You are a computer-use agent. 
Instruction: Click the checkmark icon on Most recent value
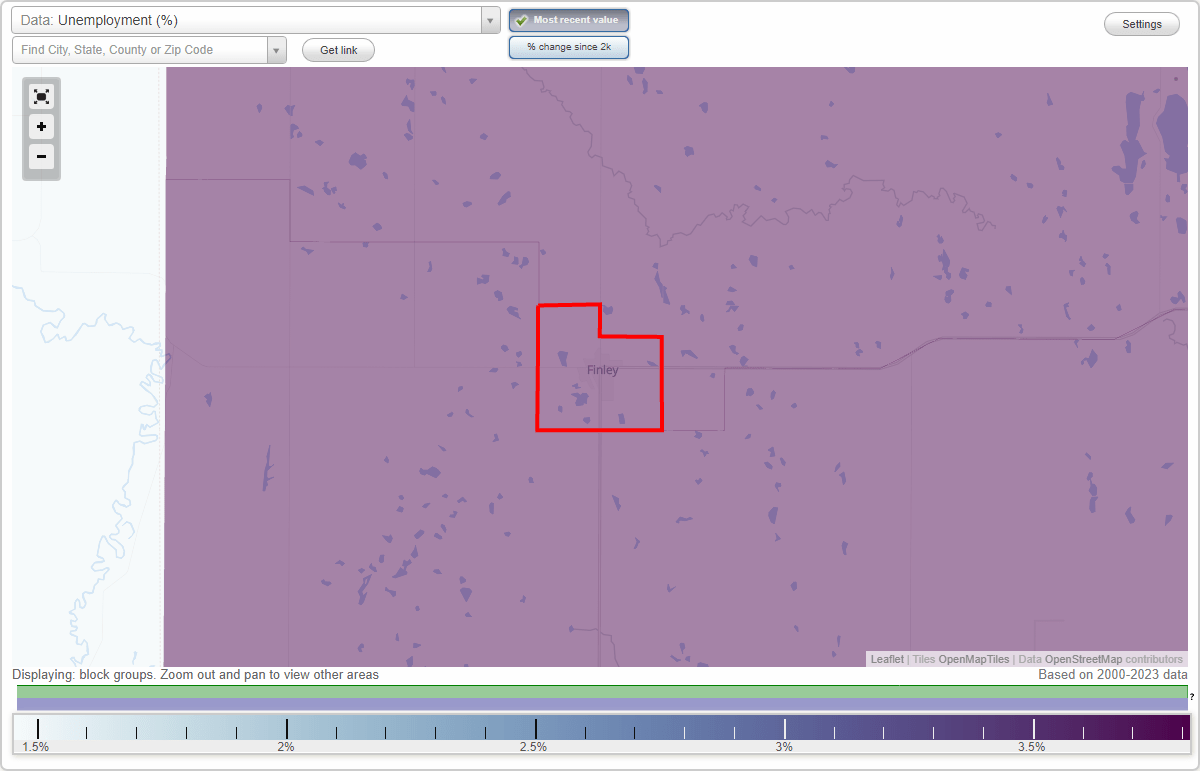(521, 19)
